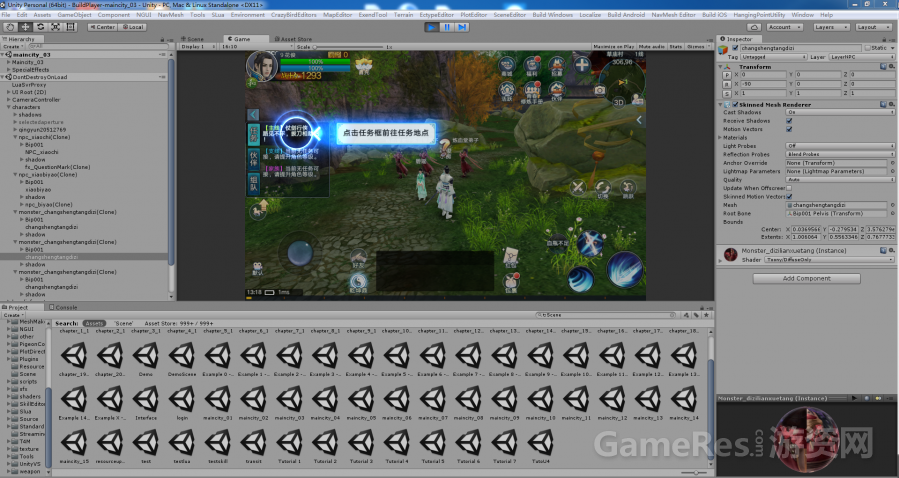This screenshot has height=478, width=899.
Task: Select the Demo scene asset
Action: tap(146, 356)
